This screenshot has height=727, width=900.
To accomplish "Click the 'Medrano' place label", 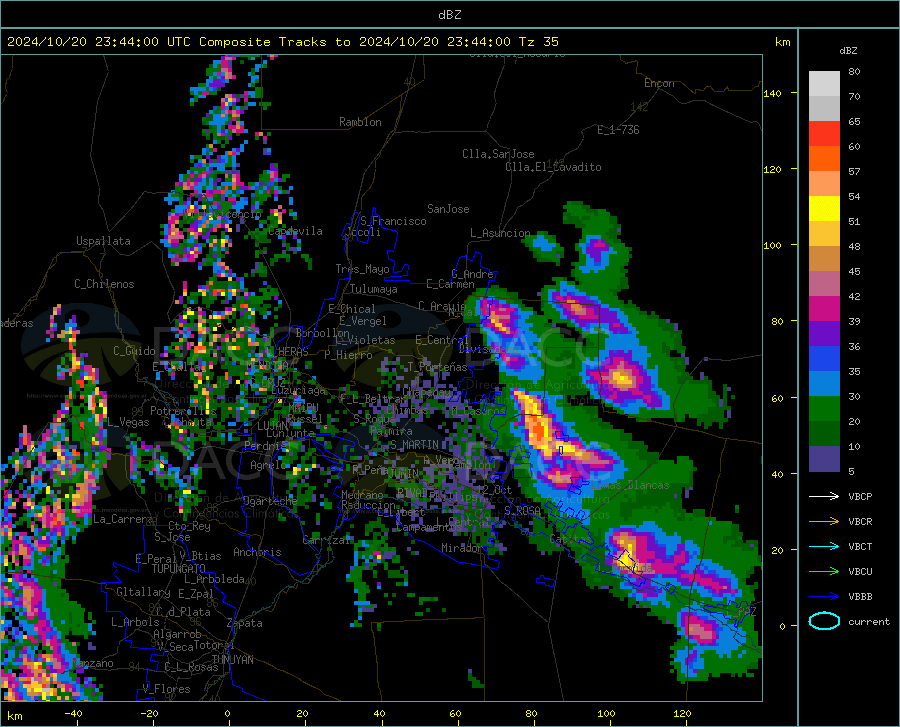I will tap(362, 495).
